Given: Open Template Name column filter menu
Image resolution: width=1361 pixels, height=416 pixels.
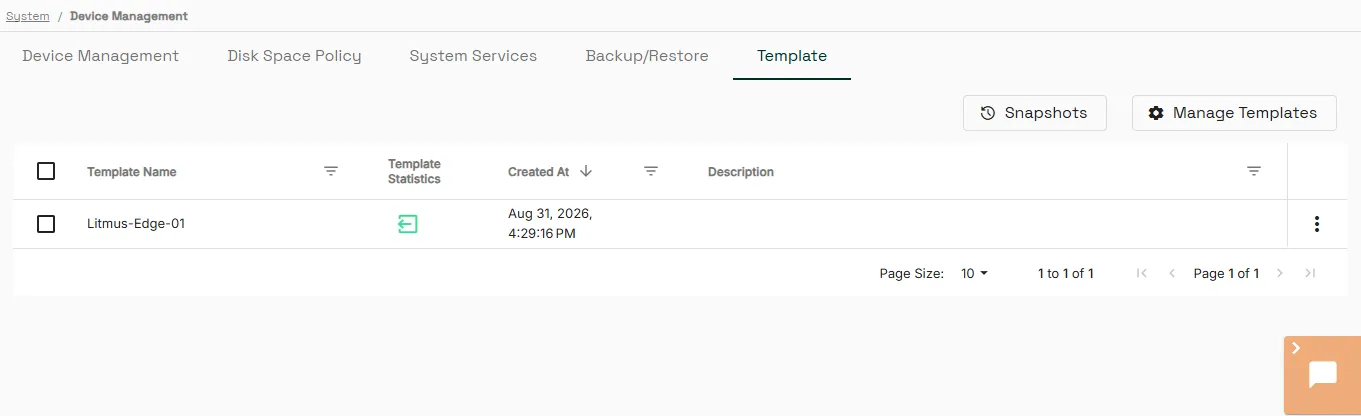Looking at the screenshot, I should [331, 171].
